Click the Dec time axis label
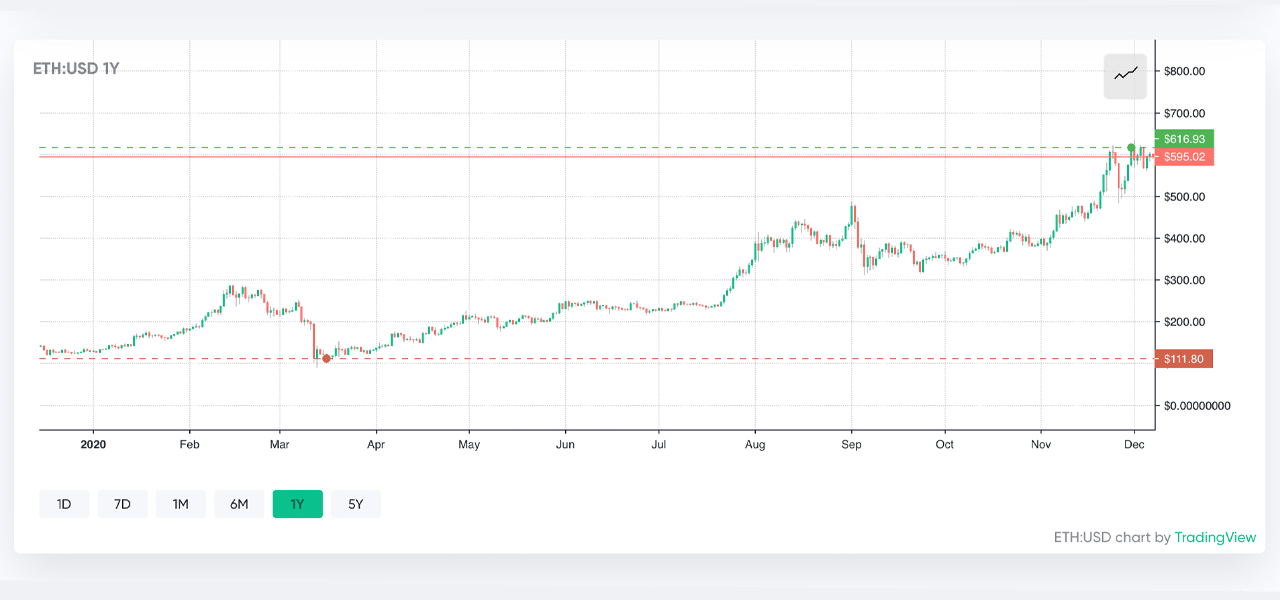 [x=1134, y=443]
